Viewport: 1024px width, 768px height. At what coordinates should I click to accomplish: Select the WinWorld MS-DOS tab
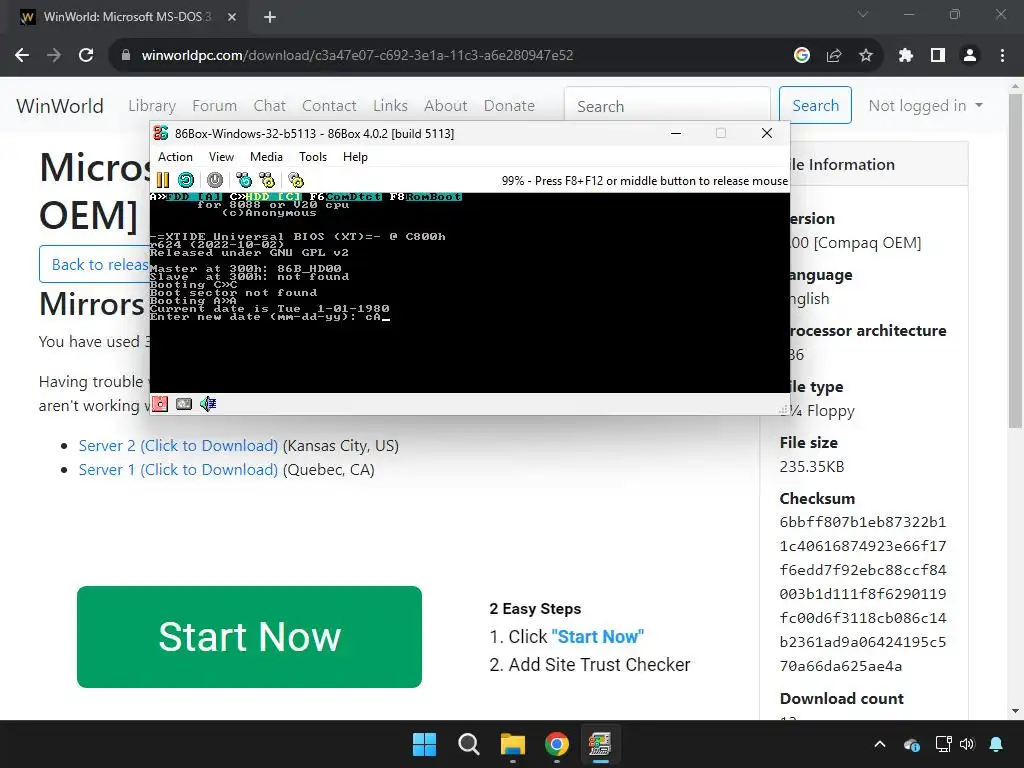tap(129, 17)
